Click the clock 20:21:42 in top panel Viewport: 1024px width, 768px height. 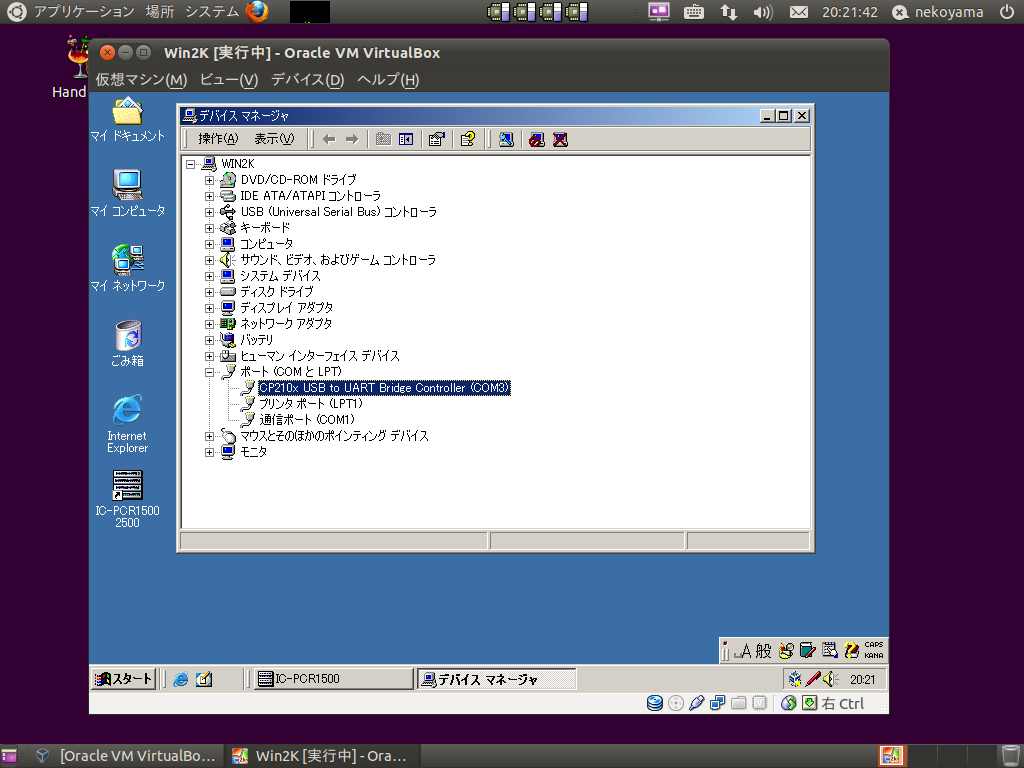(850, 12)
